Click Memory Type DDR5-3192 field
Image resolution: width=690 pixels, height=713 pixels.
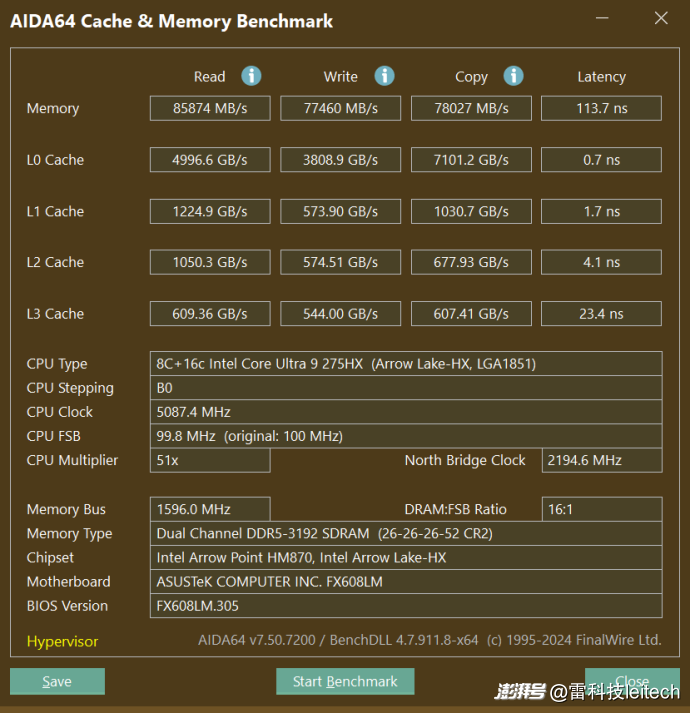click(x=406, y=533)
